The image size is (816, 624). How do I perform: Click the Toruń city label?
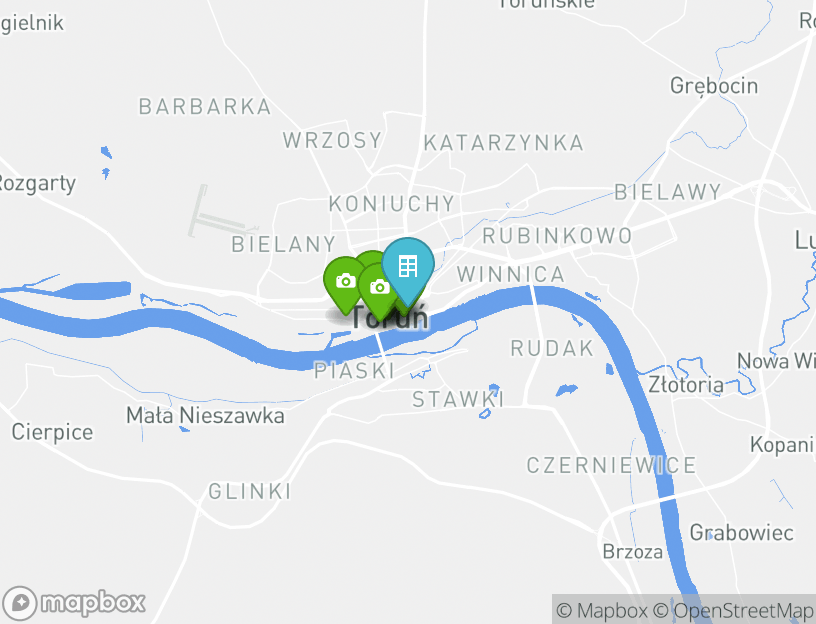coord(390,317)
